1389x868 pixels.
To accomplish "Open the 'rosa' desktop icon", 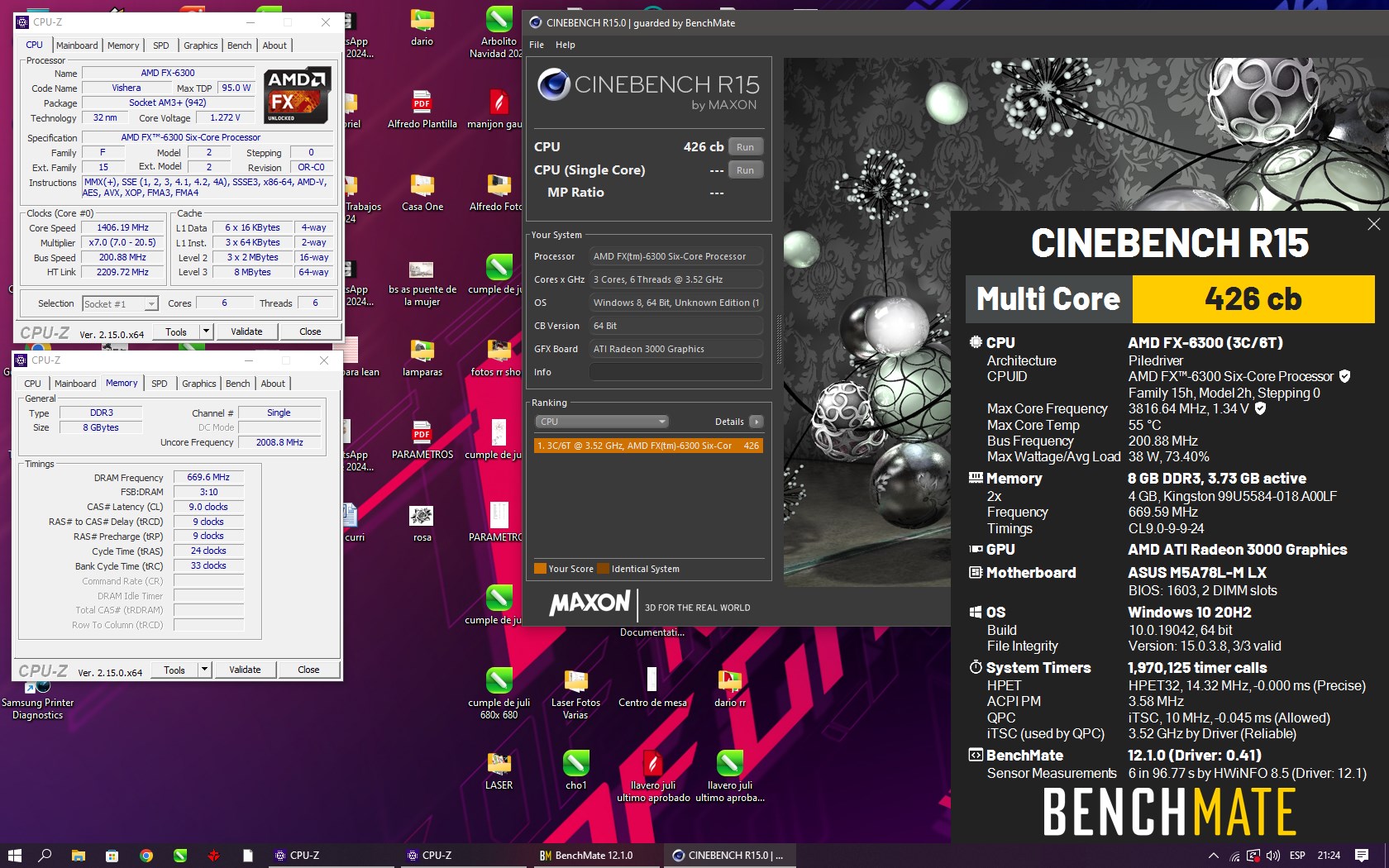I will click(x=422, y=522).
